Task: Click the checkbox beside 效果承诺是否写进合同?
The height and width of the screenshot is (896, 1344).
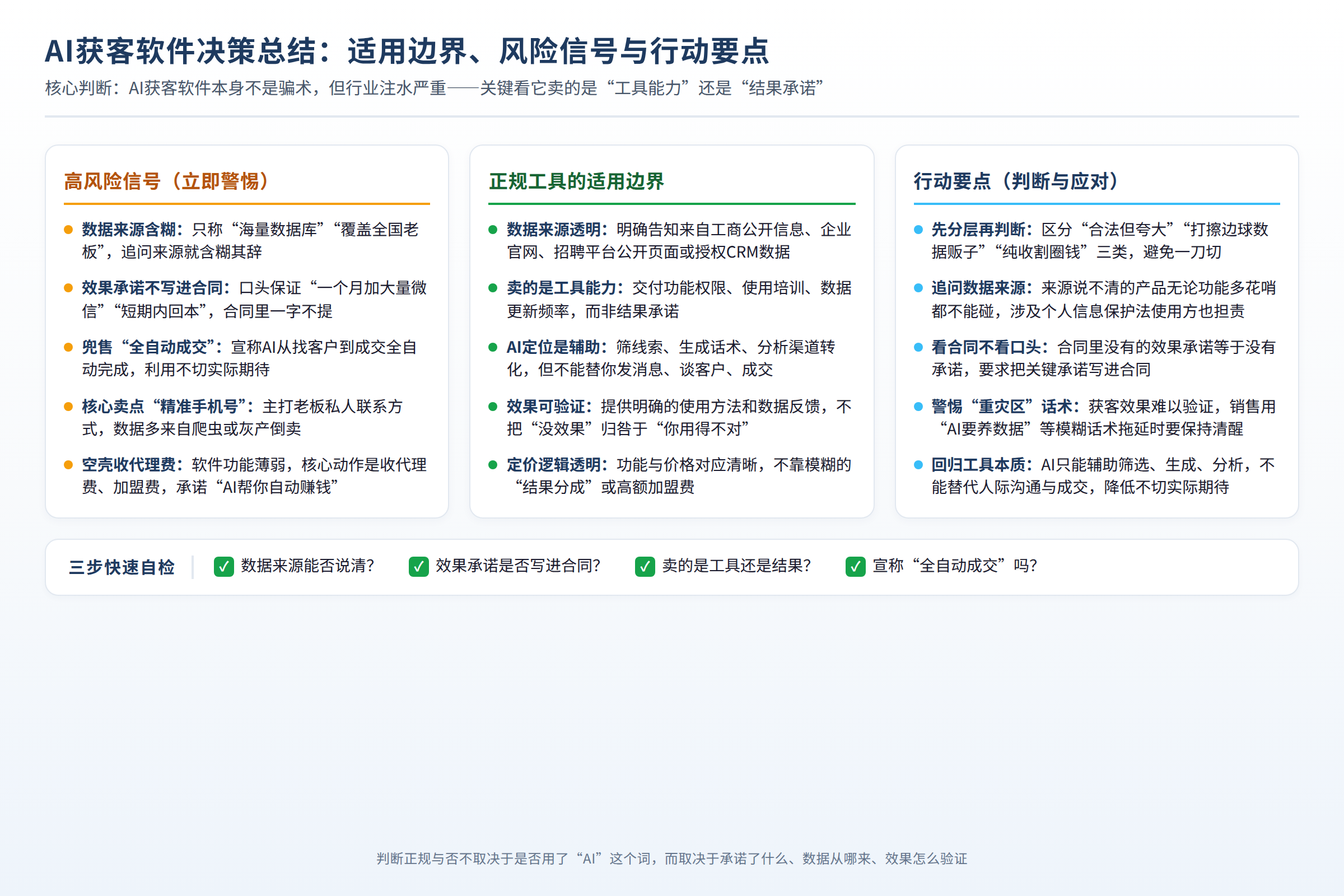Action: coord(418,566)
